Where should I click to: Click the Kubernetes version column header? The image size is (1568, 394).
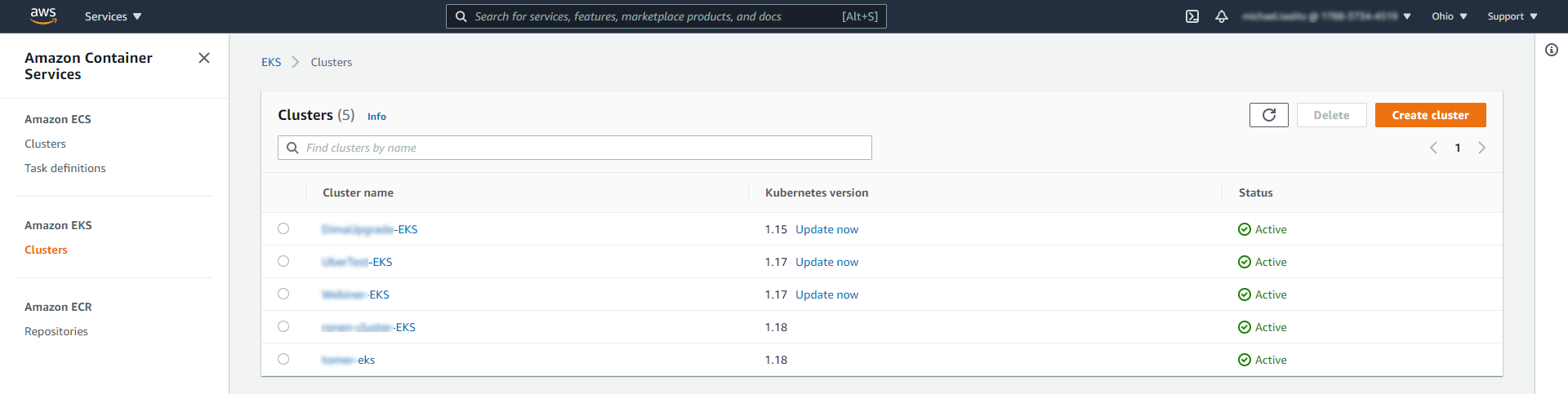click(x=817, y=193)
